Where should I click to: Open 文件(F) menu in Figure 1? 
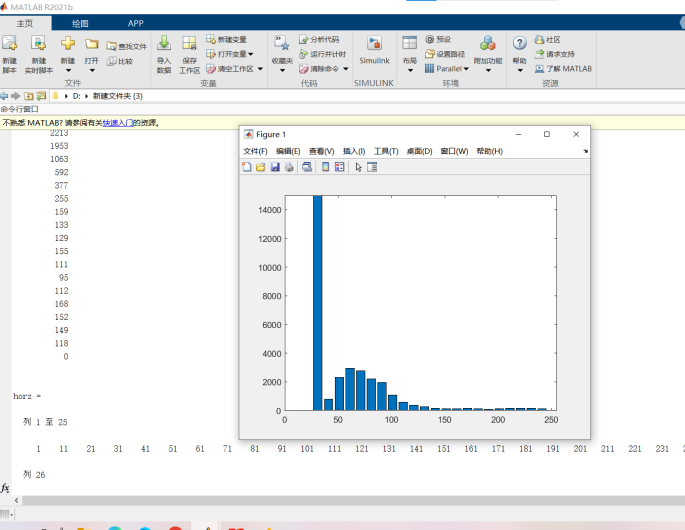(x=255, y=151)
